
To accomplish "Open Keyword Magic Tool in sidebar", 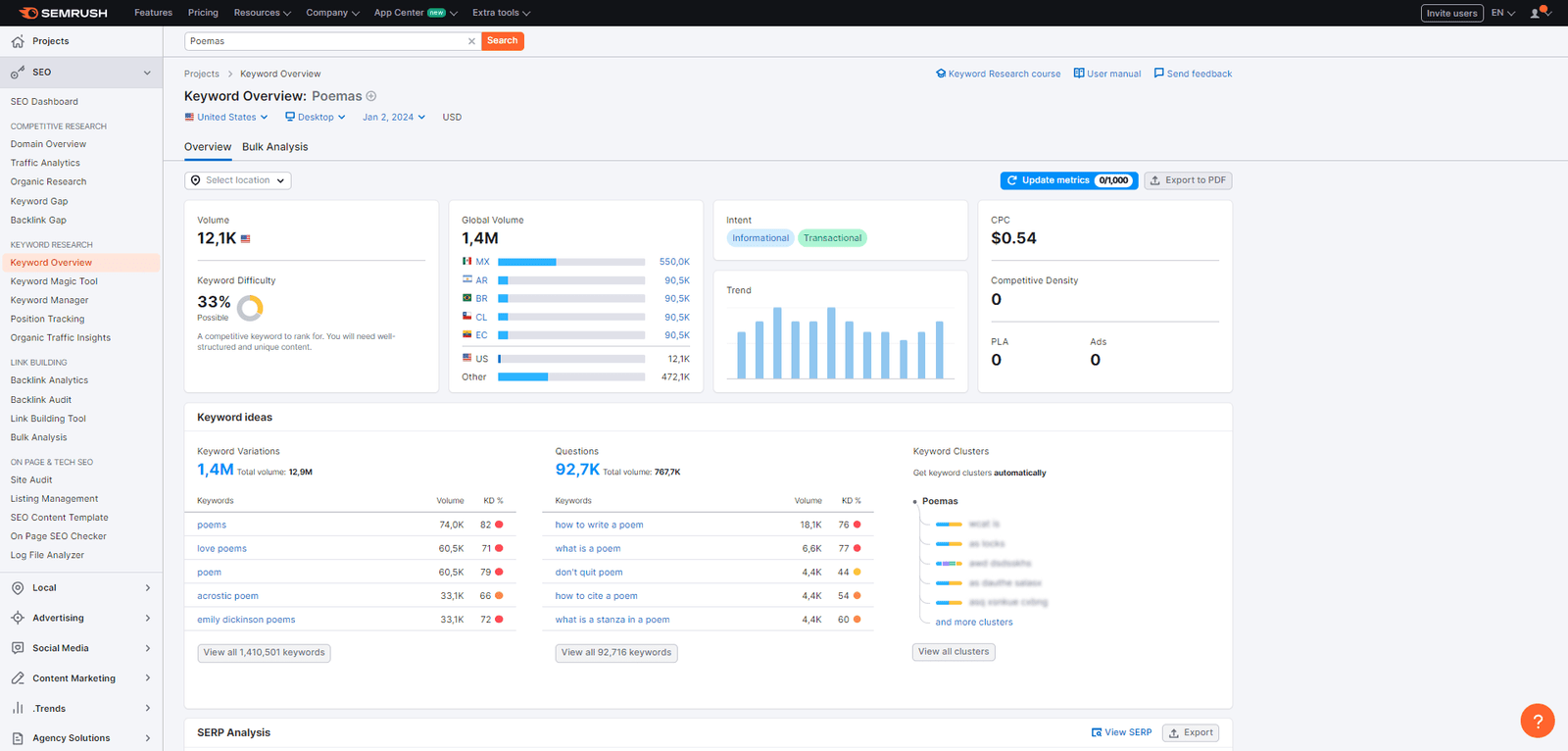I will coord(54,281).
